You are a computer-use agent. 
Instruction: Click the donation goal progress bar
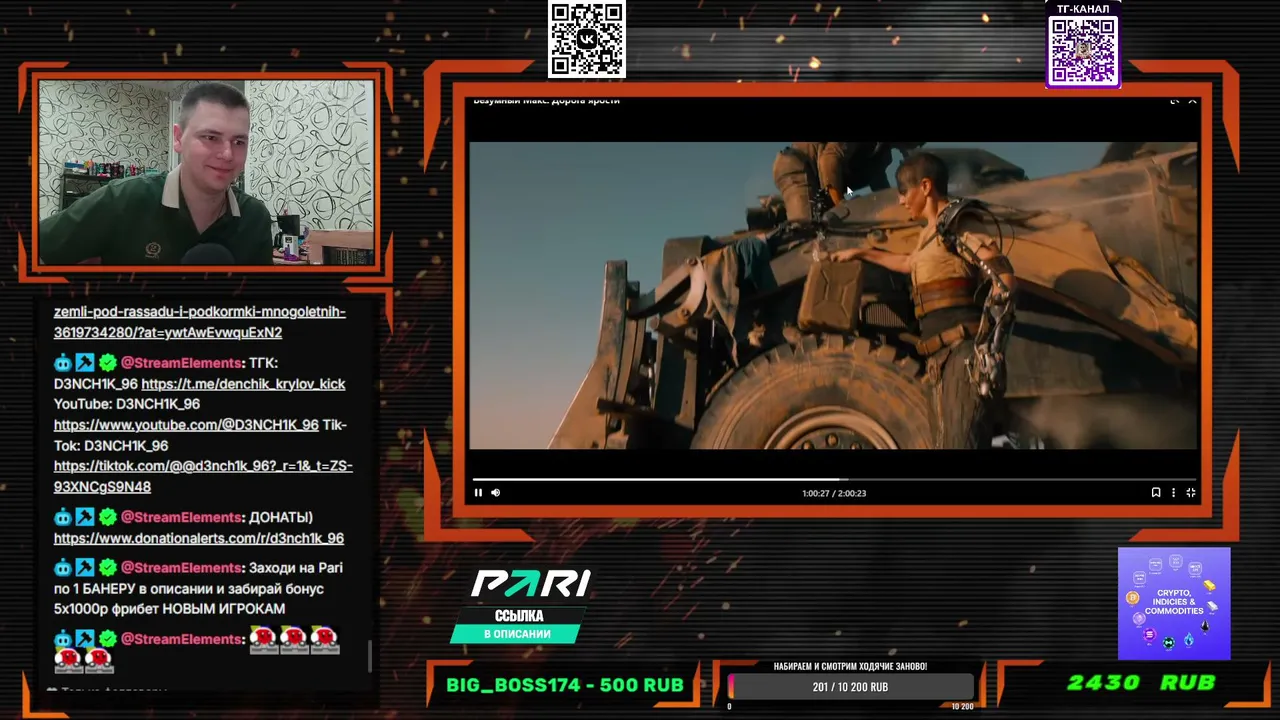click(x=850, y=687)
